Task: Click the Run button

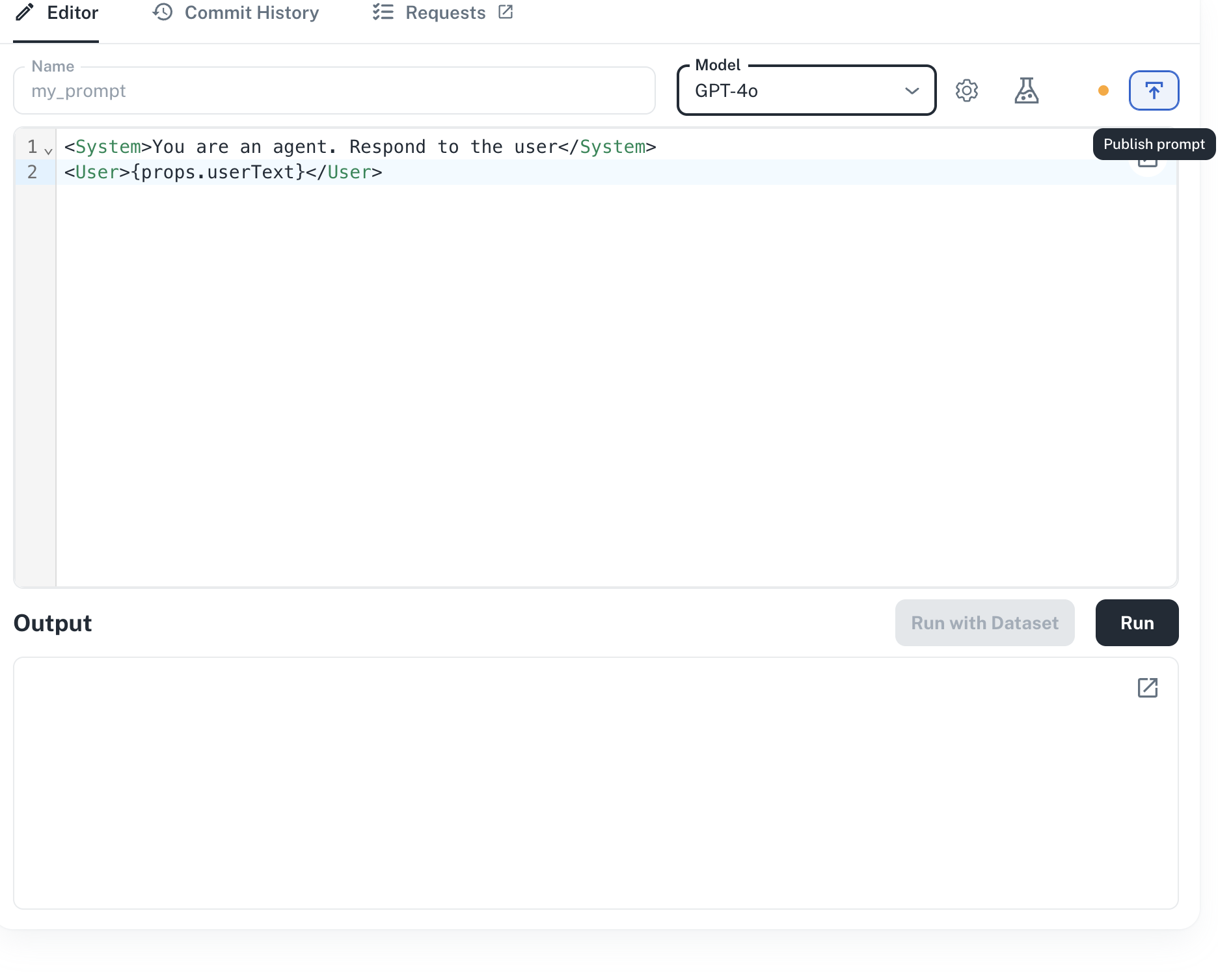Action: point(1137,623)
